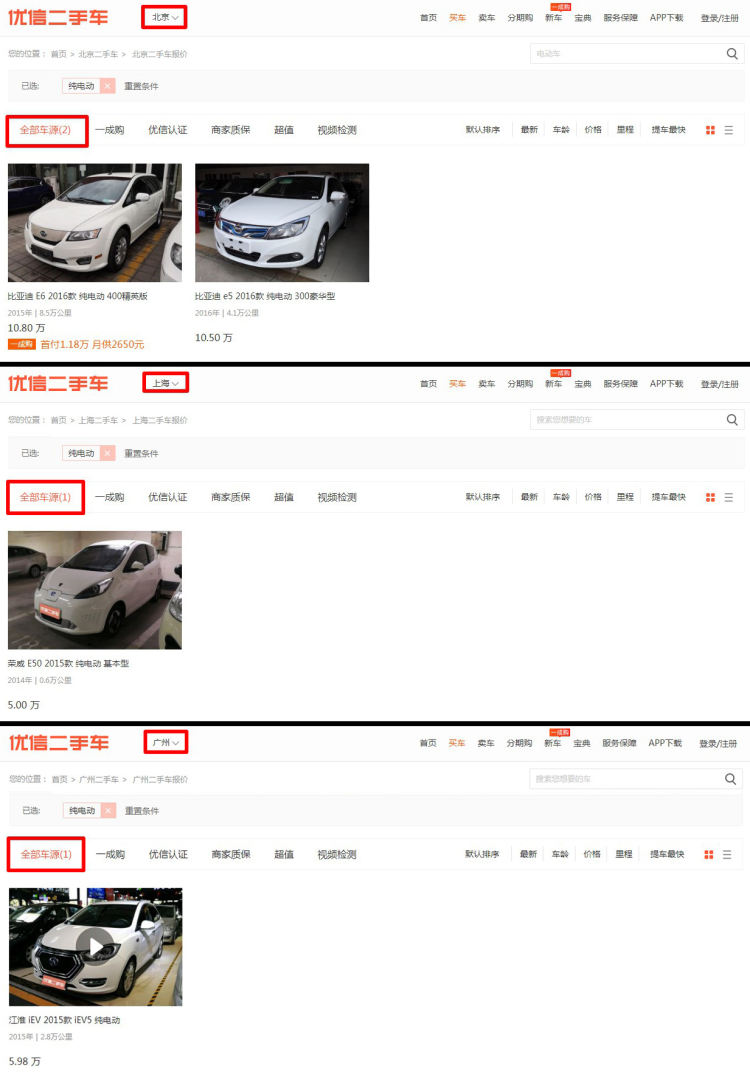Click 登录/注册 on the 广州 page
Screen dimensions: 750x1080
pos(718,743)
